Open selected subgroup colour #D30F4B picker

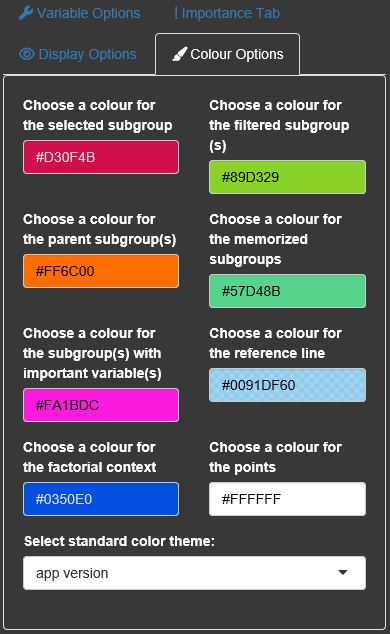point(101,157)
